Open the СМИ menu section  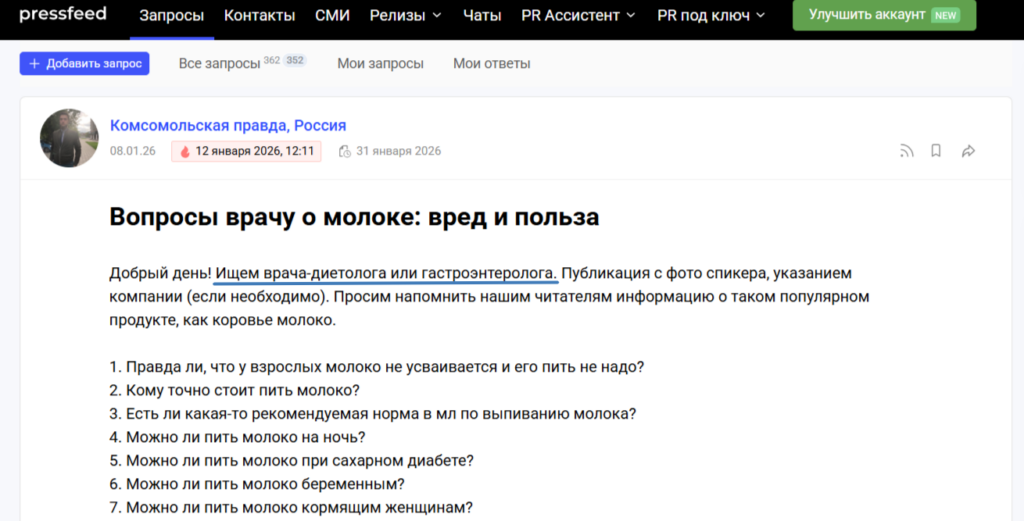tap(332, 15)
